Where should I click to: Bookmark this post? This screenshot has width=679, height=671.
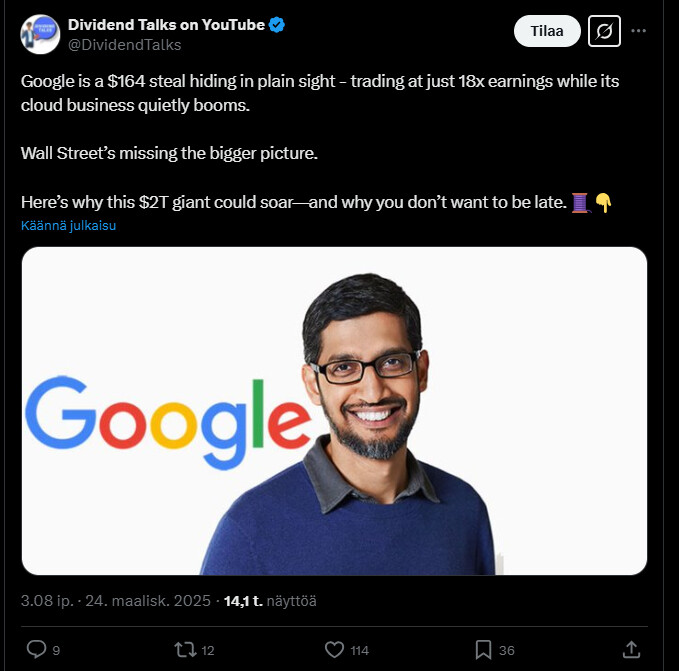(x=483, y=650)
